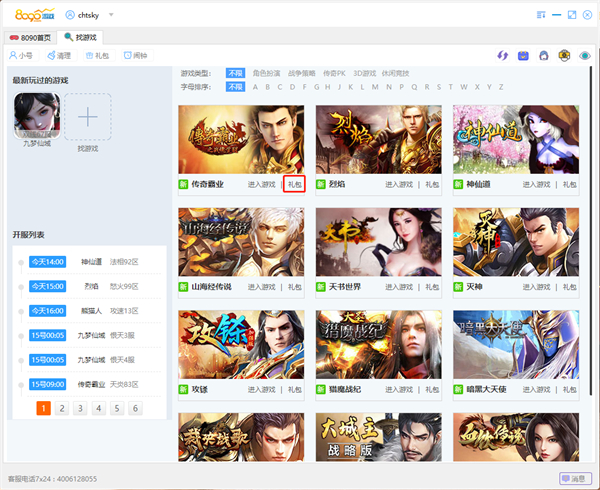Image resolution: width=600 pixels, height=490 pixels.
Task: Click the blue calendar icon in toolbar
Action: [x=523, y=55]
